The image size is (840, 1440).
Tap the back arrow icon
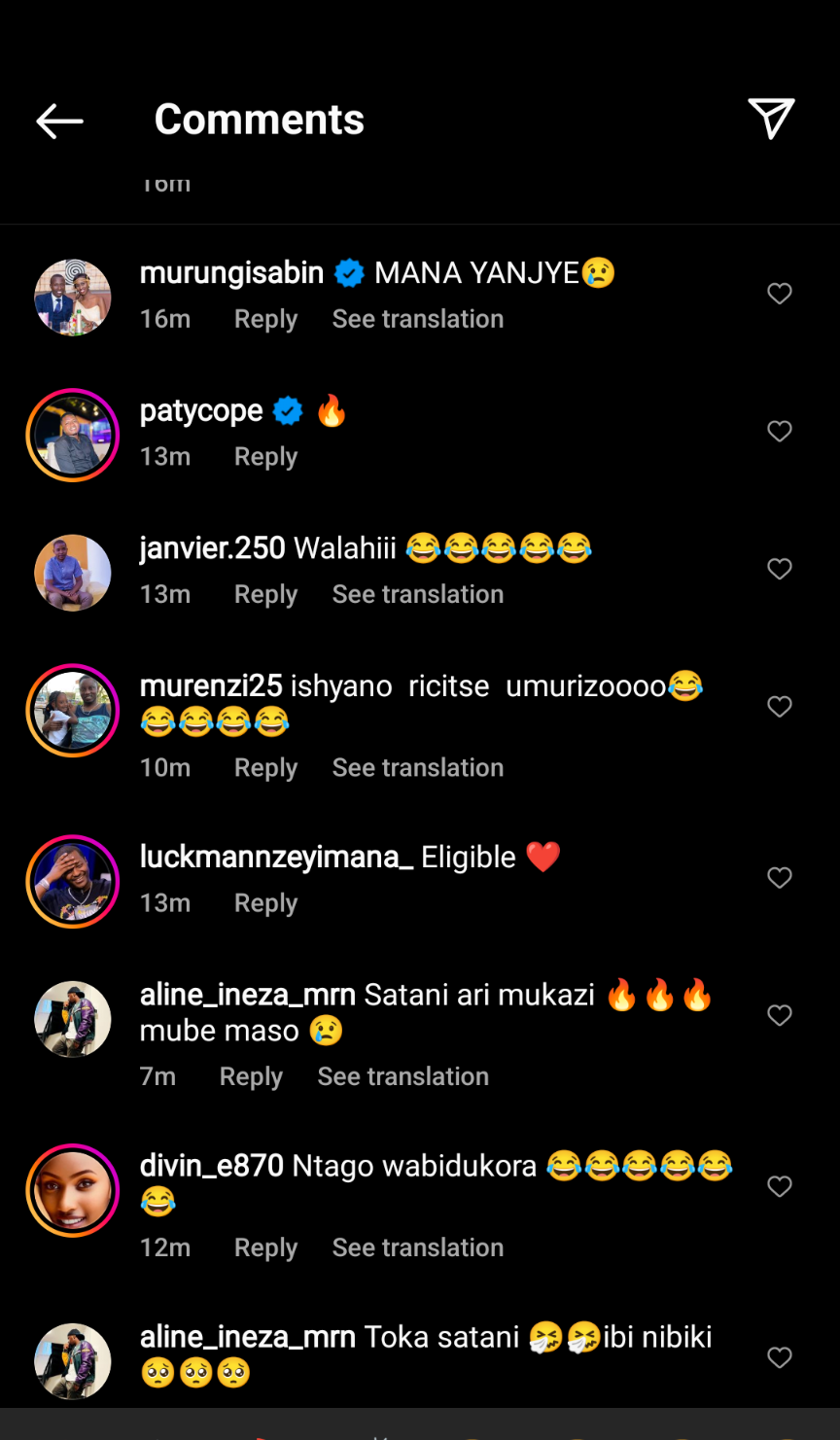pyautogui.click(x=59, y=121)
